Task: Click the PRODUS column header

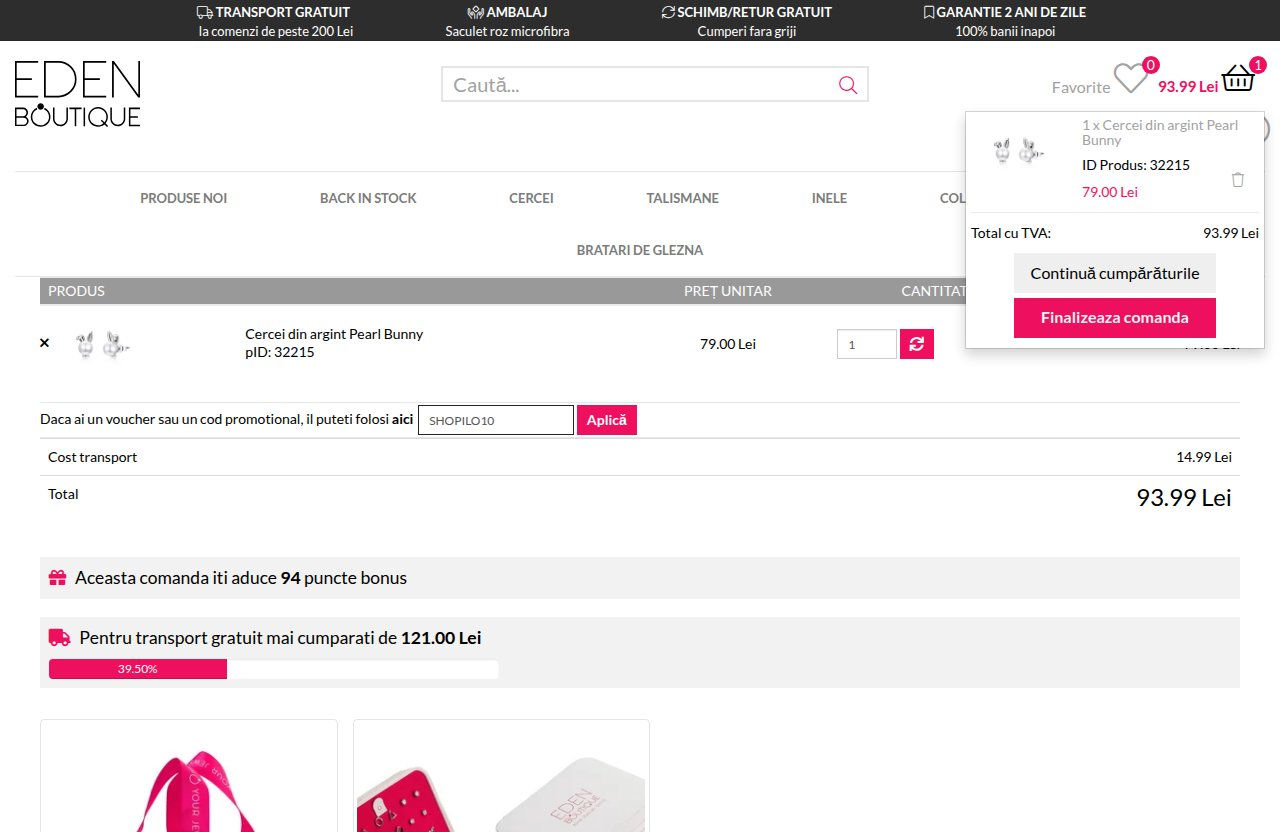Action: pyautogui.click(x=76, y=291)
